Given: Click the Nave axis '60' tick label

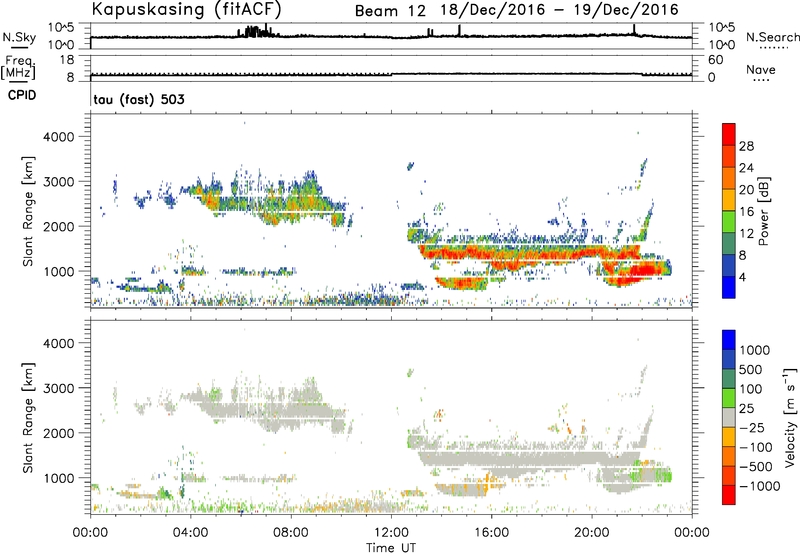Looking at the screenshot, I should (x=715, y=60).
